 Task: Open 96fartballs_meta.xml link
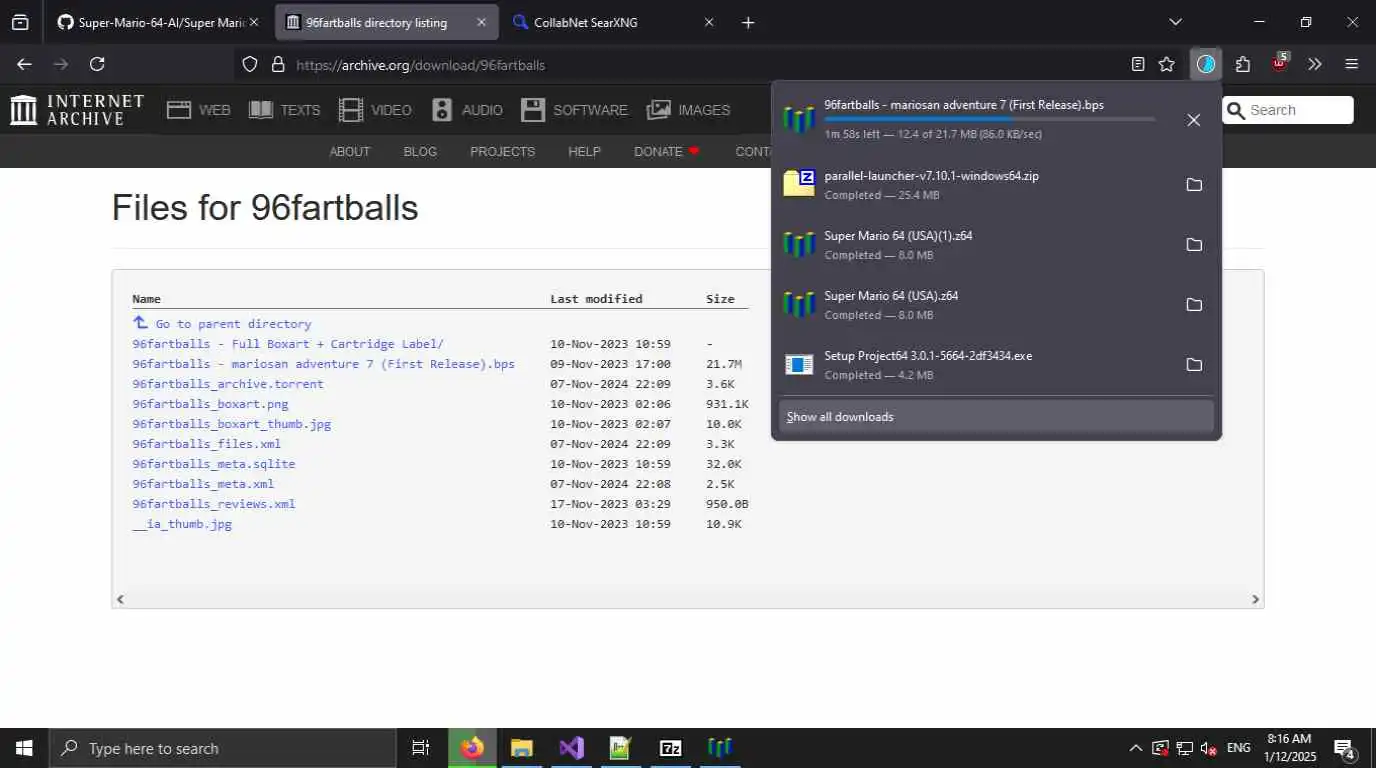click(203, 484)
